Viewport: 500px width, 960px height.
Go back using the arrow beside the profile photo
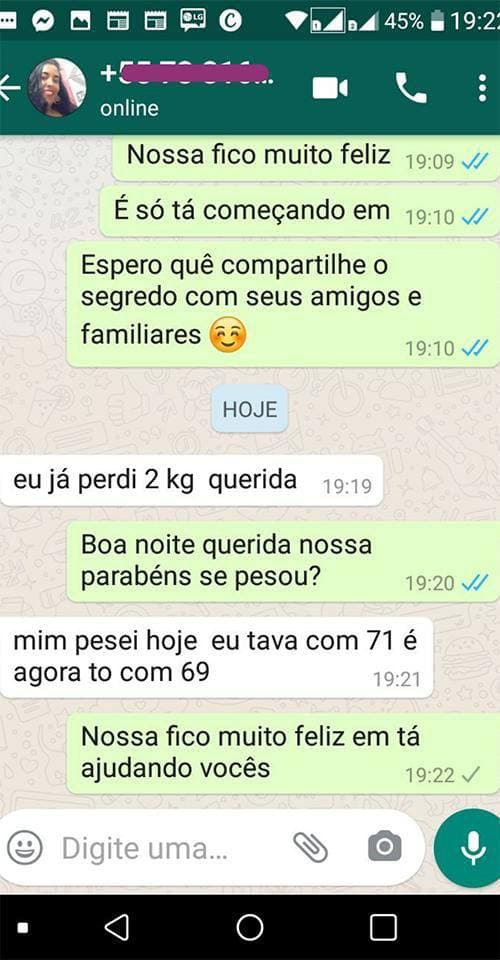[x=10, y=88]
